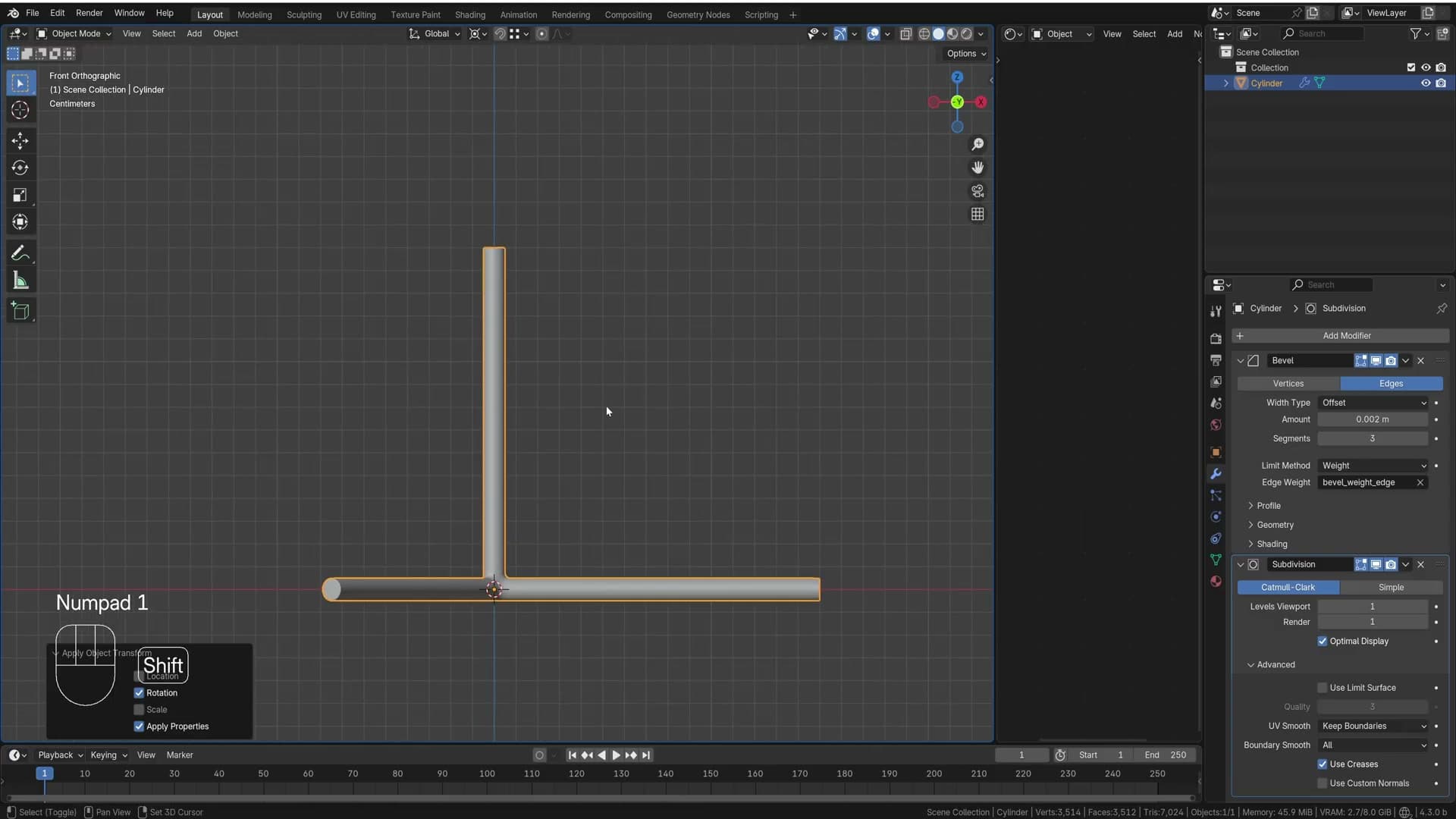Open the viewport Add menu

click(194, 34)
